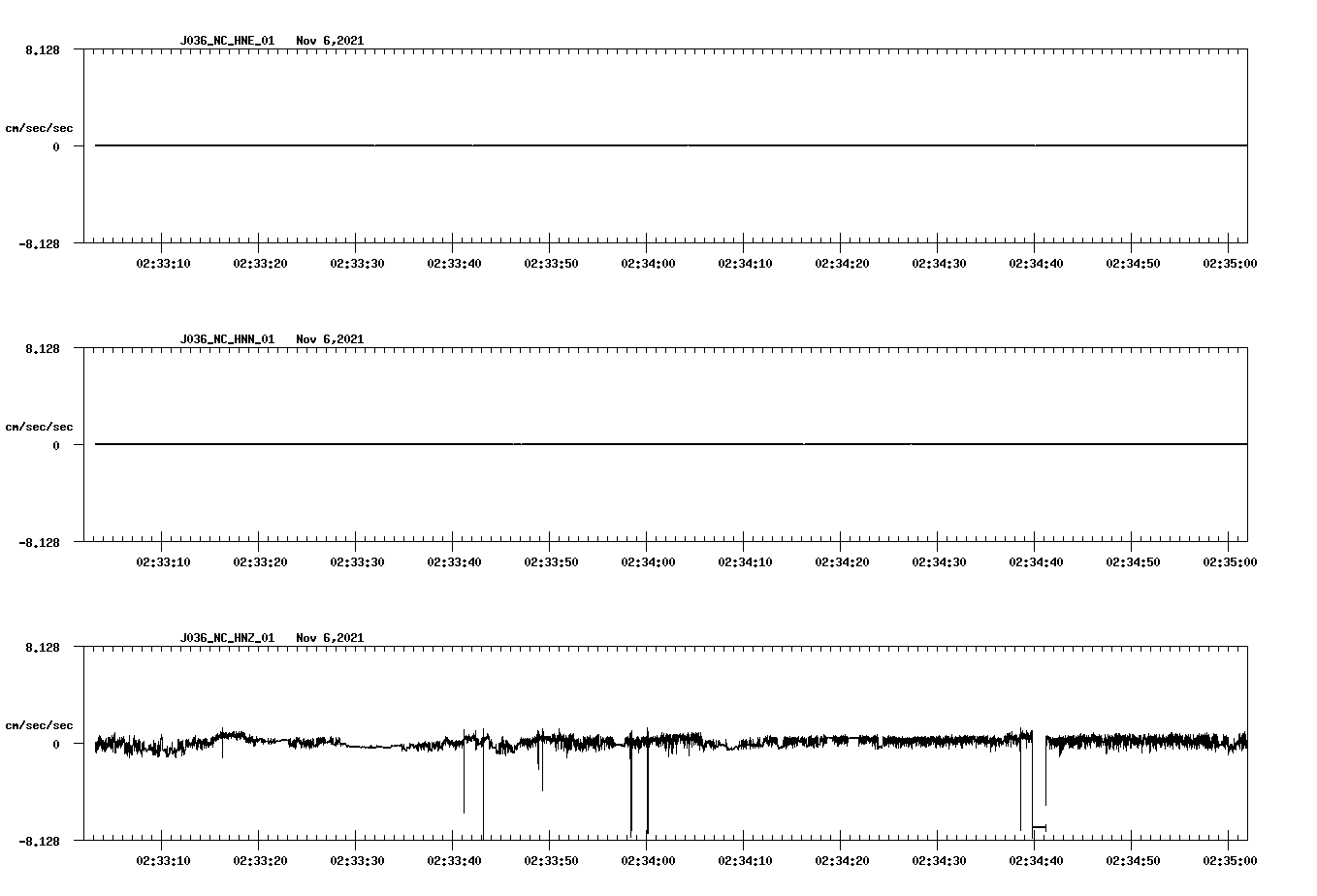Screen dimensions: 1317x896
Task: Pick 02:34:30 time label under HNZ plot
Action: tap(939, 860)
